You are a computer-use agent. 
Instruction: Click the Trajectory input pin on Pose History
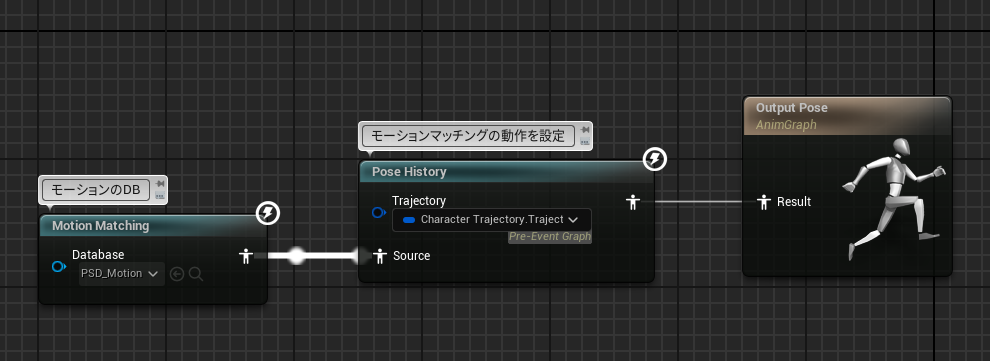[379, 213]
